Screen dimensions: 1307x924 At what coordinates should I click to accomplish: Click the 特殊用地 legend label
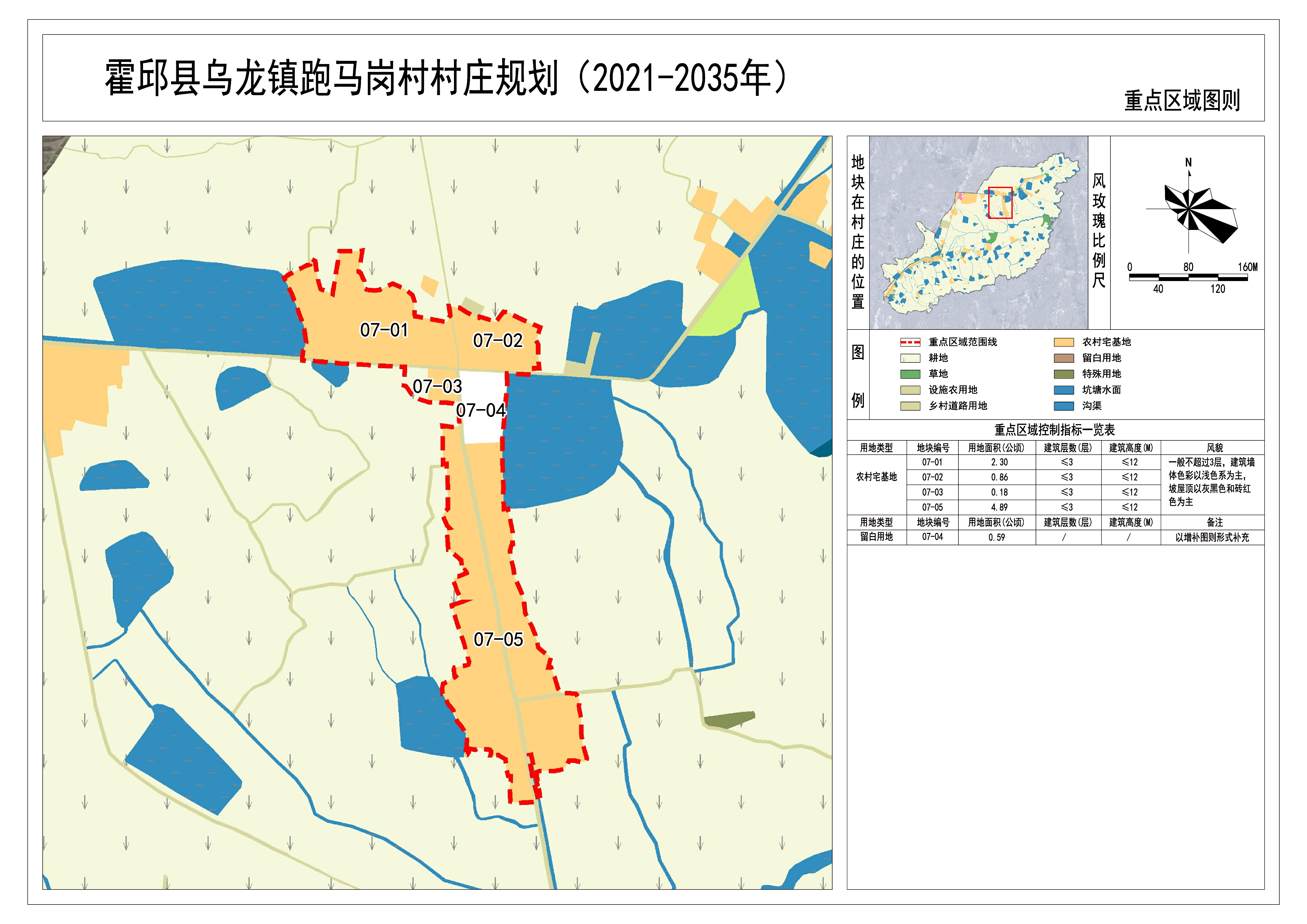pos(1102,374)
